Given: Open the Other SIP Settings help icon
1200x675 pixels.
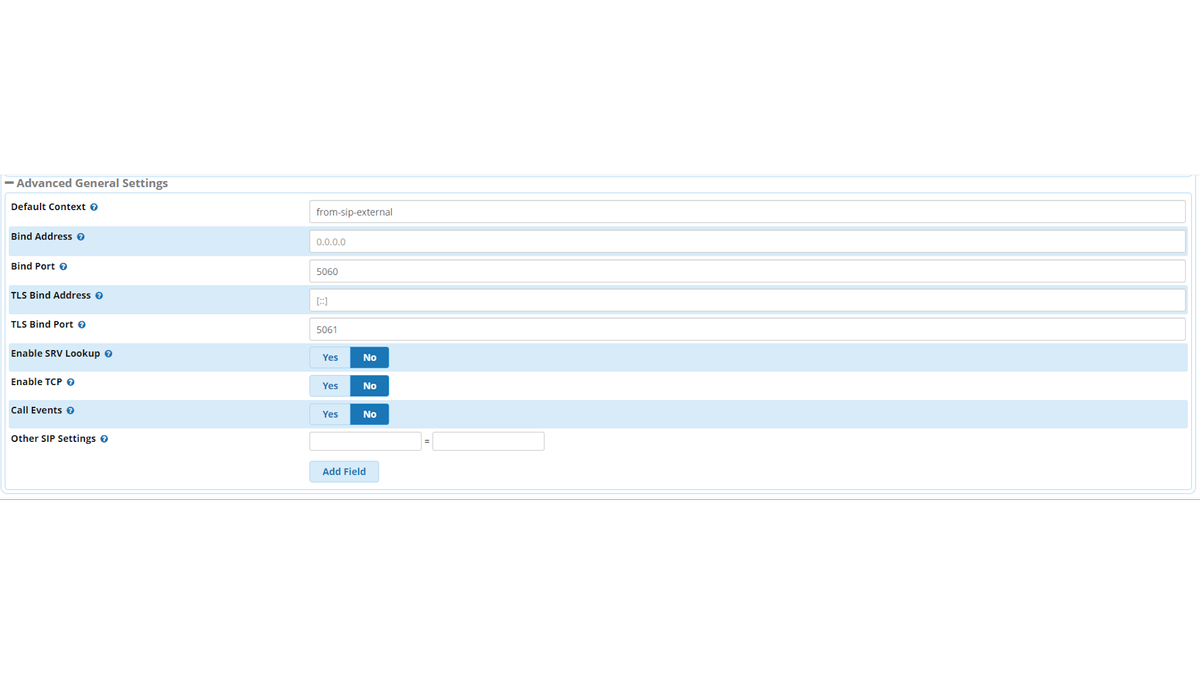Looking at the screenshot, I should pyautogui.click(x=104, y=438).
